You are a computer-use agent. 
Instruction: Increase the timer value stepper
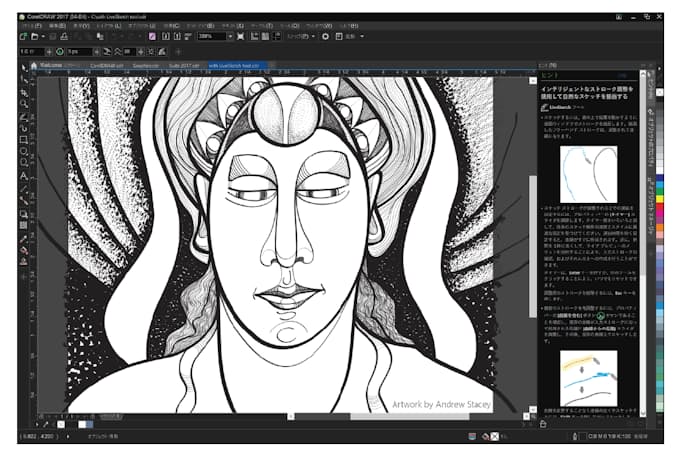click(49, 52)
